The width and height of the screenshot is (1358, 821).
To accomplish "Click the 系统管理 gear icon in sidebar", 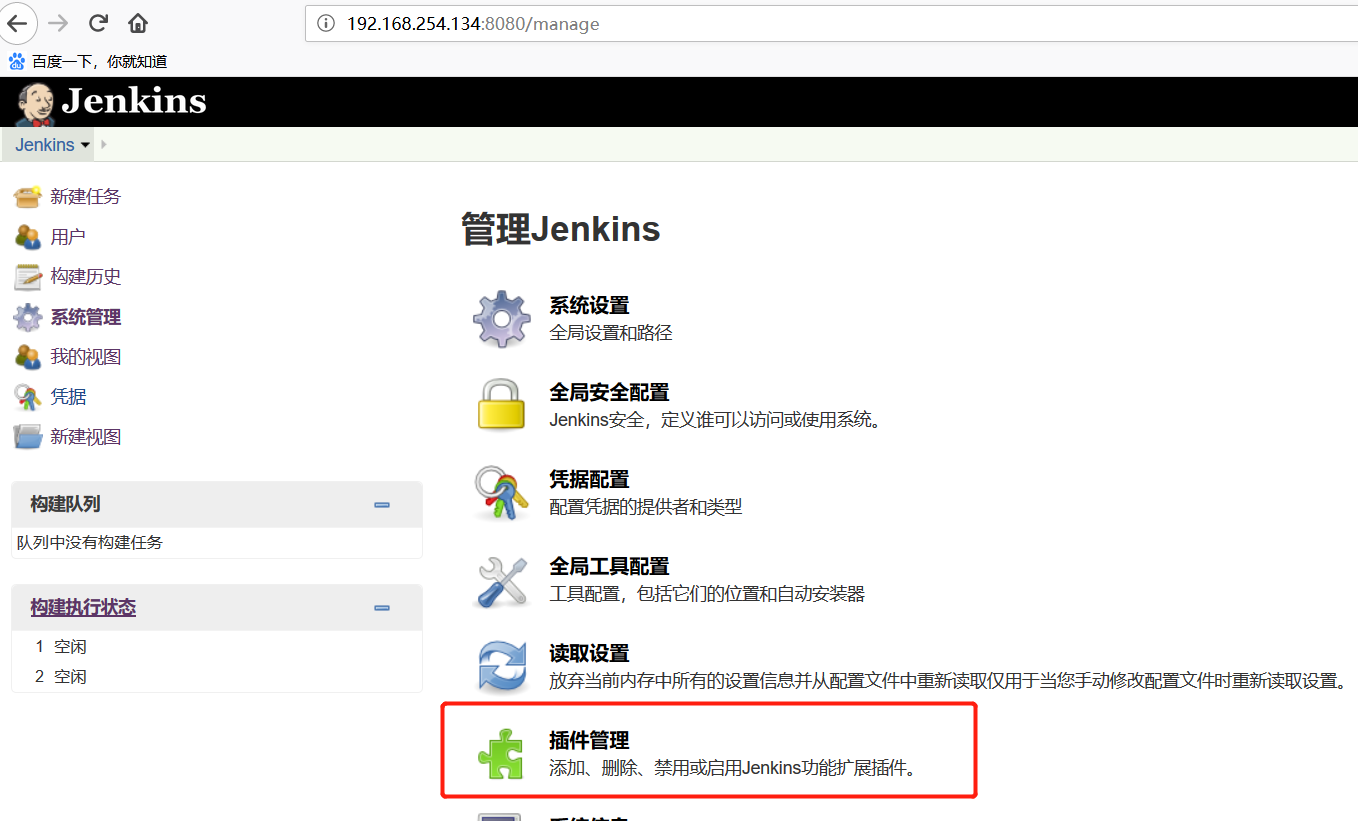I will coord(28,317).
